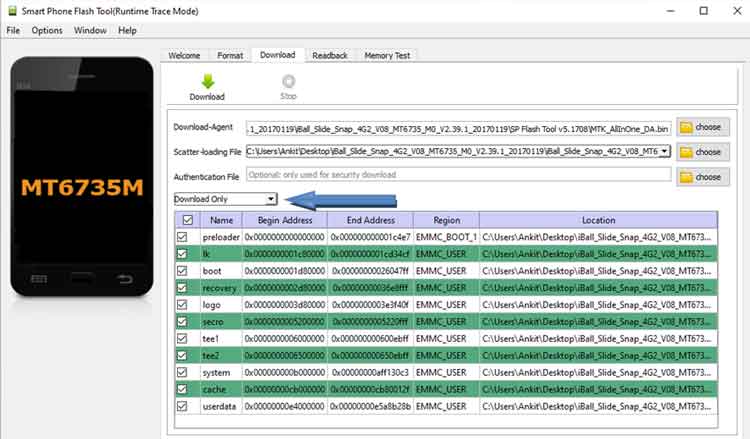The image size is (750, 439).
Task: Uncheck the system partition checkbox
Action: 182,372
